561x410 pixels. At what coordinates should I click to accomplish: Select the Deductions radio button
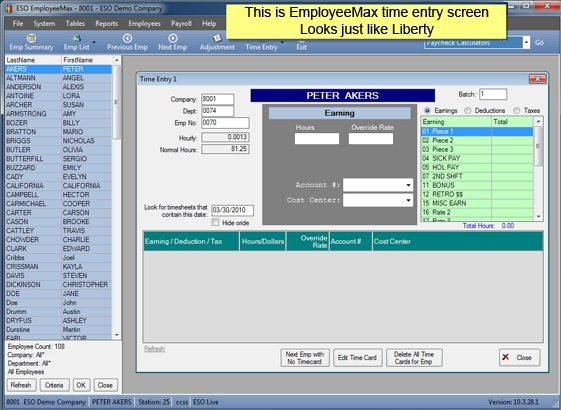[467, 111]
